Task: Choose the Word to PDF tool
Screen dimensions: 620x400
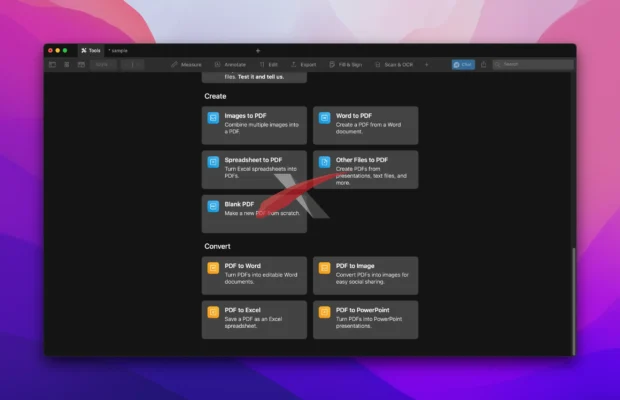Action: (x=365, y=125)
